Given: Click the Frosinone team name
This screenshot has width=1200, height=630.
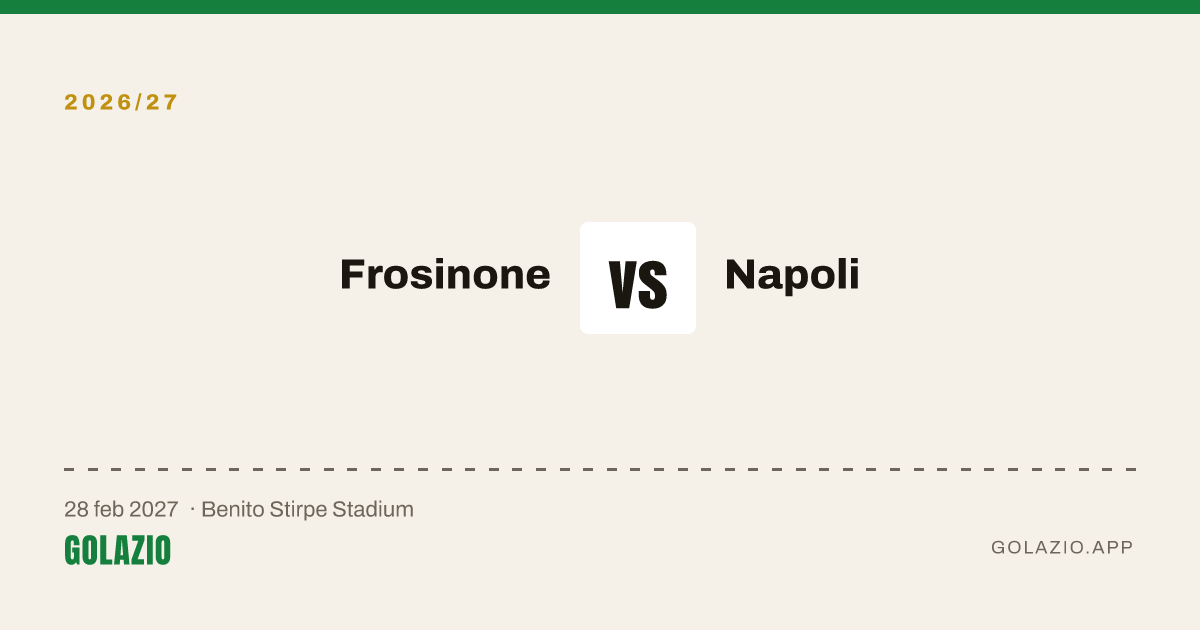Looking at the screenshot, I should coord(445,274).
